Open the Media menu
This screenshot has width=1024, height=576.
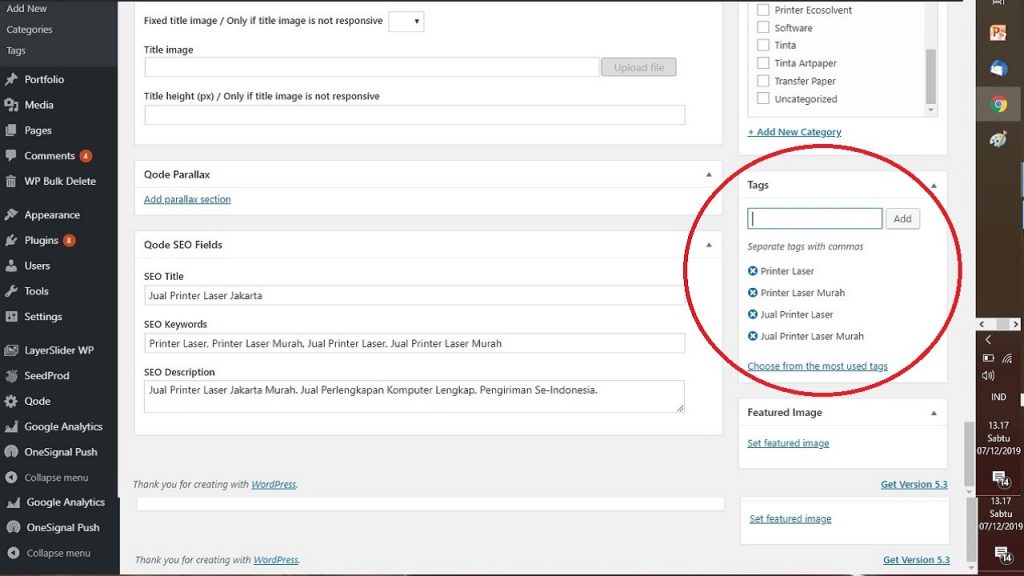point(39,105)
